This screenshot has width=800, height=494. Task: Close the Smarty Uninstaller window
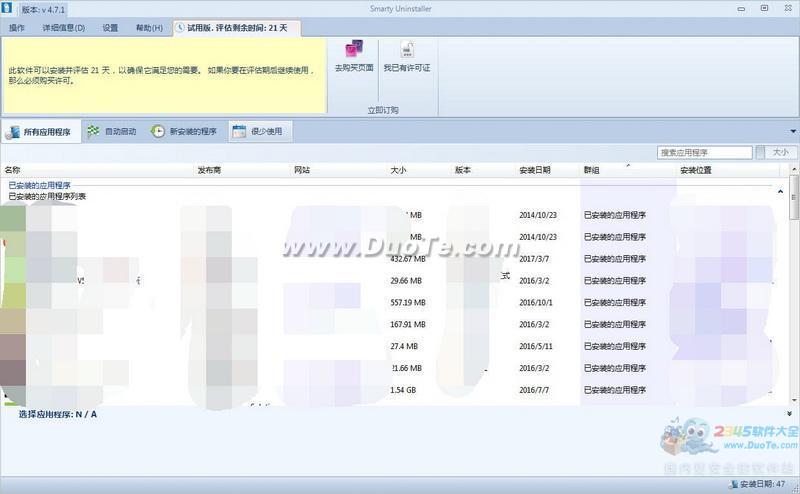[x=788, y=8]
